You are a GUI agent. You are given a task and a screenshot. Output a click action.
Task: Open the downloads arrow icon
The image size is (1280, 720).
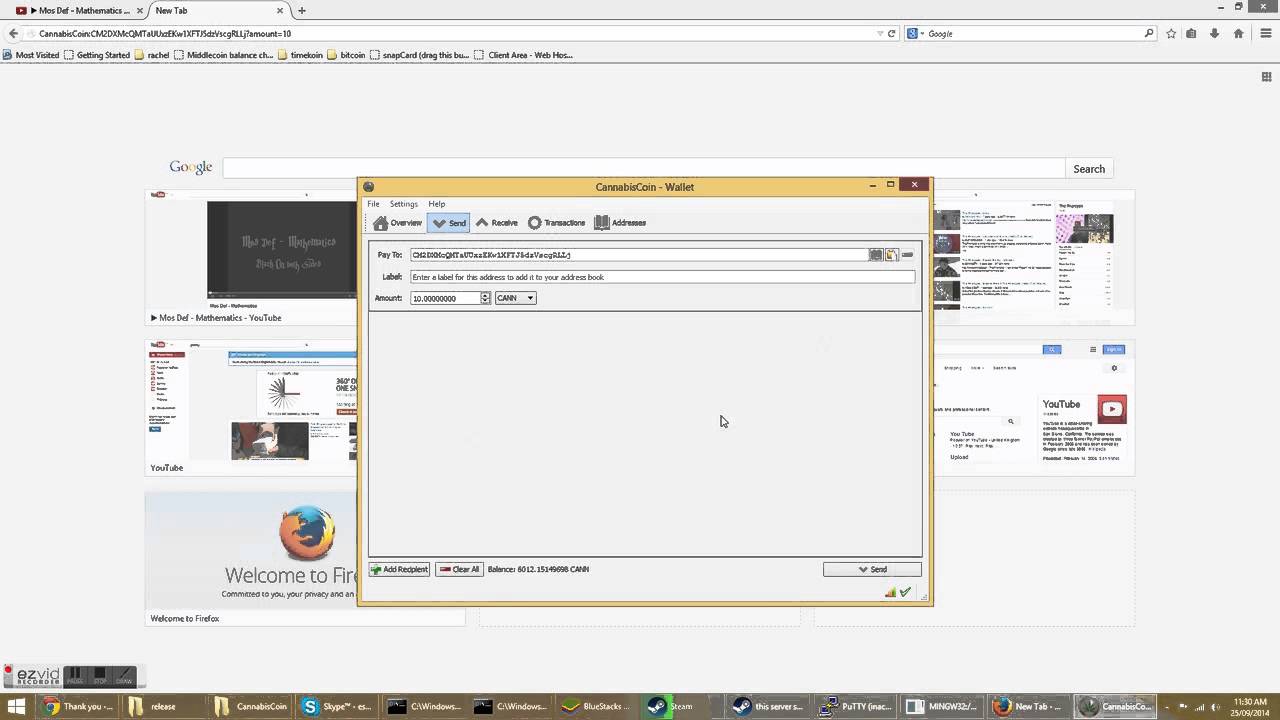coord(1214,33)
